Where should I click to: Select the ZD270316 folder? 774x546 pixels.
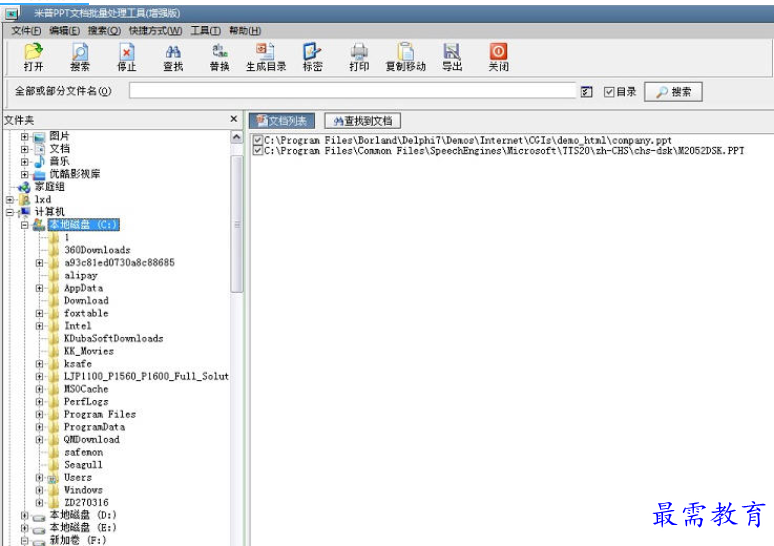pos(86,503)
